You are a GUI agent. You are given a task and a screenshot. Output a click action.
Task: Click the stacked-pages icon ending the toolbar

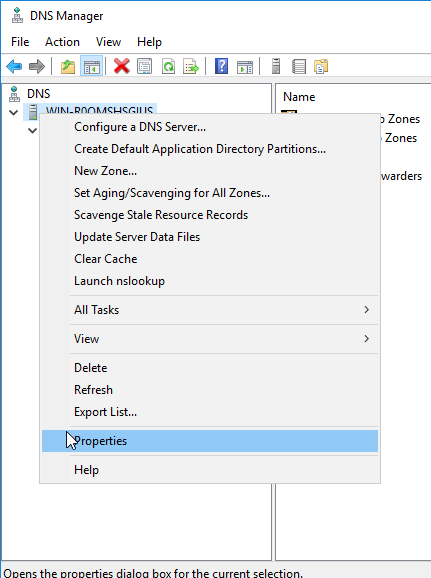pos(321,67)
